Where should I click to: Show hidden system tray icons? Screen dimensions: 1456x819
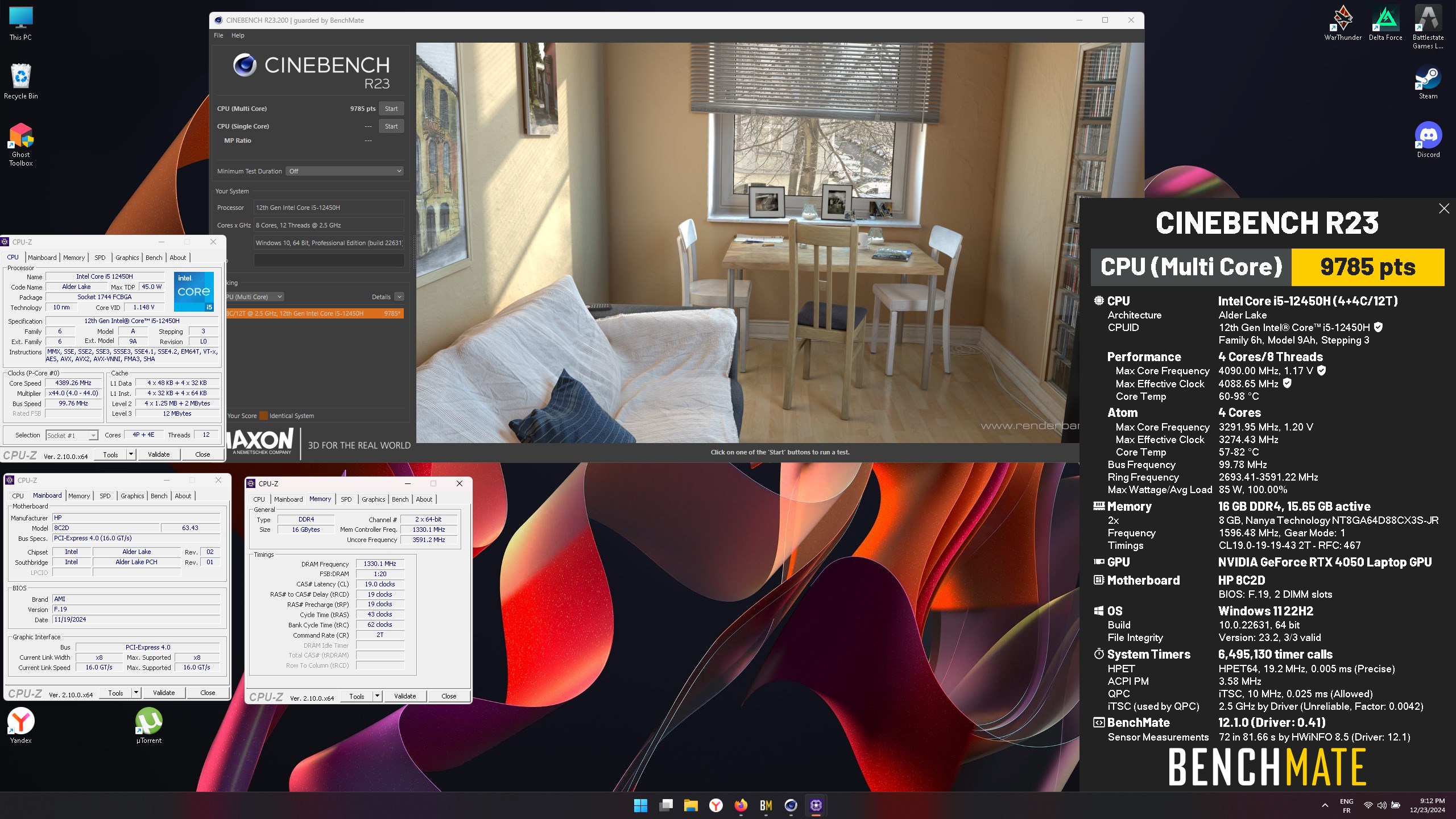click(1325, 805)
